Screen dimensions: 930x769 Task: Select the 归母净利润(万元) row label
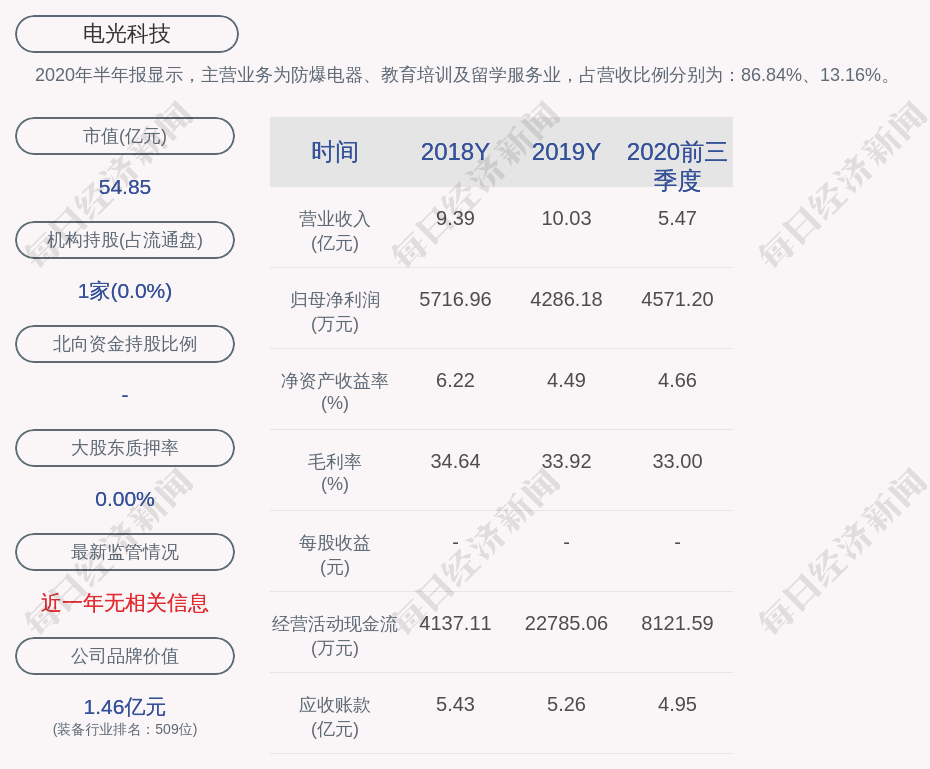(x=335, y=312)
